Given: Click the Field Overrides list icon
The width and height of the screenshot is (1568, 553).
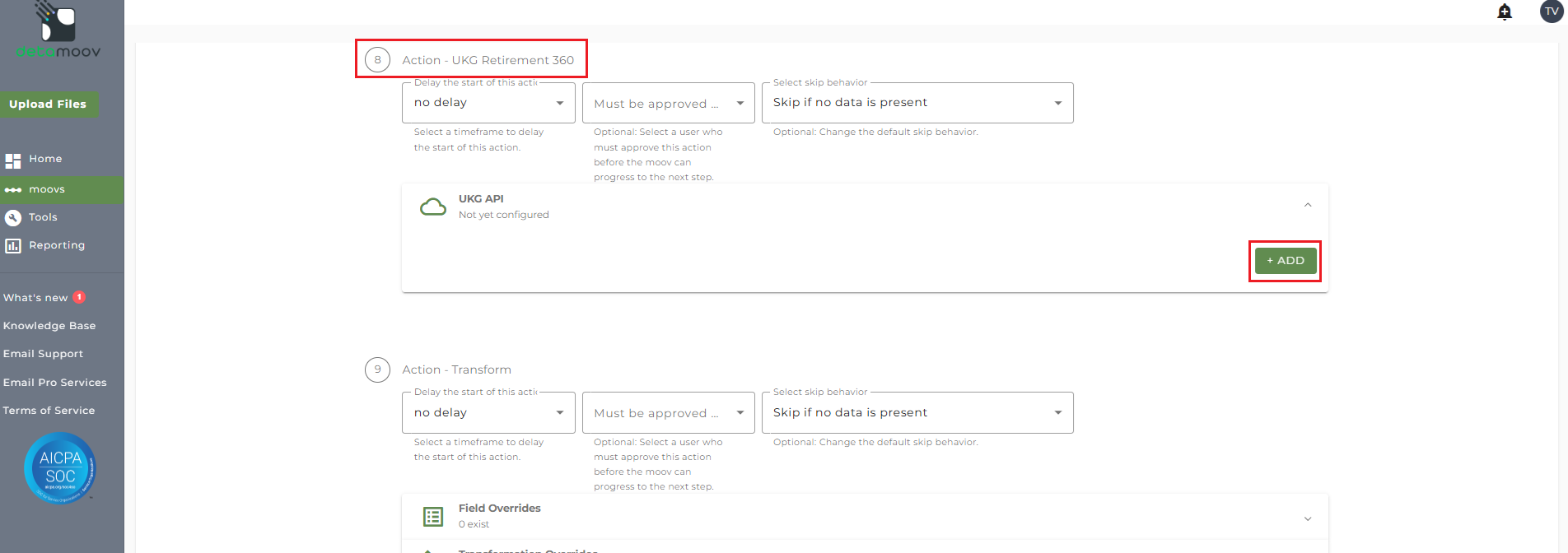Looking at the screenshot, I should pyautogui.click(x=433, y=516).
